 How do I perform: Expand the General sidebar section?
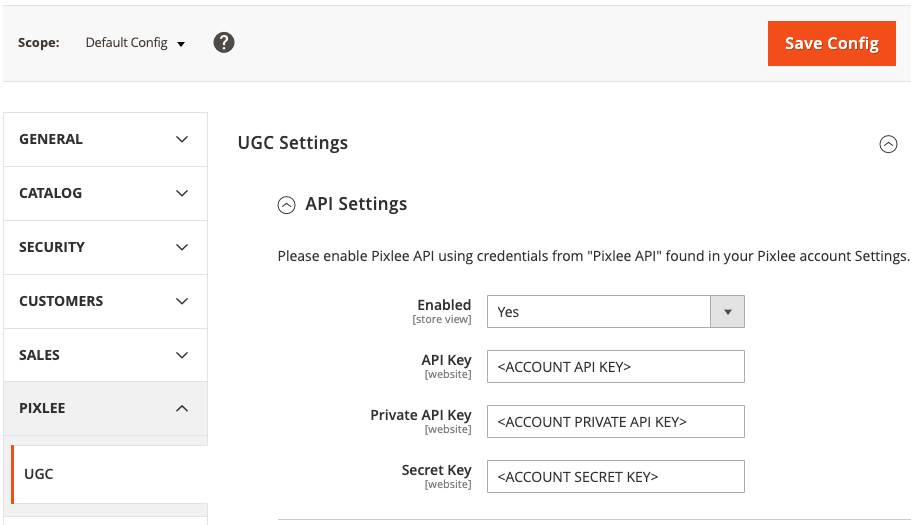click(x=105, y=140)
